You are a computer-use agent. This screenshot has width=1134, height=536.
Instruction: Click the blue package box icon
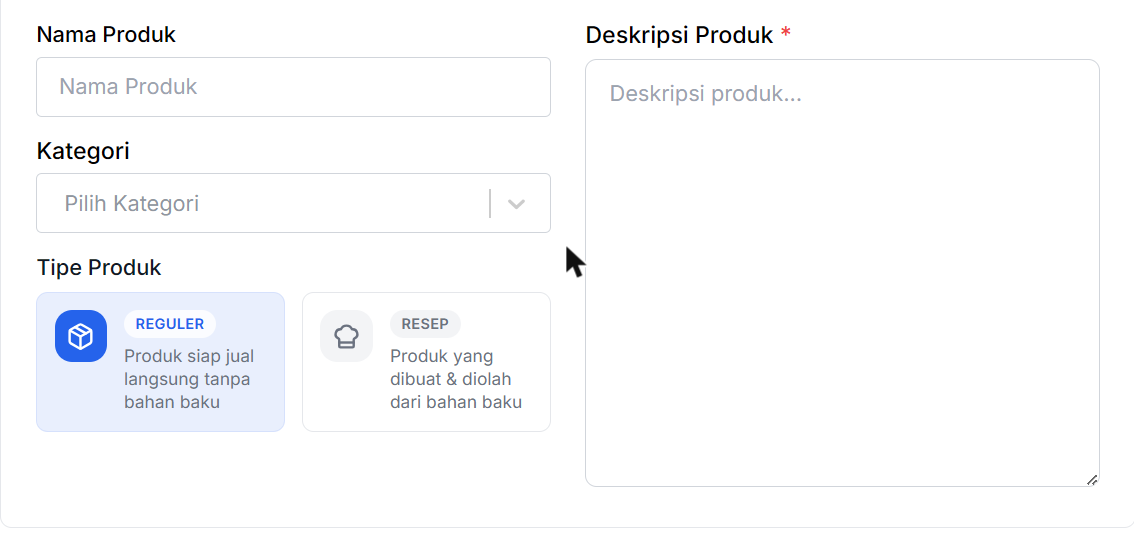click(81, 336)
